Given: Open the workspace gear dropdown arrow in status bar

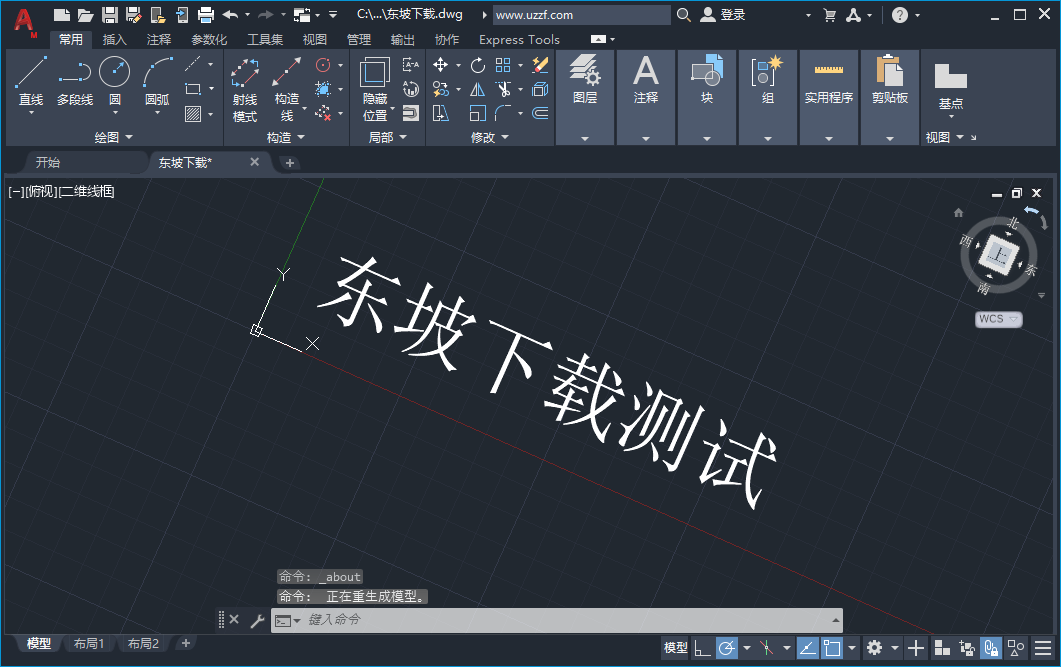Looking at the screenshot, I should point(895,648).
